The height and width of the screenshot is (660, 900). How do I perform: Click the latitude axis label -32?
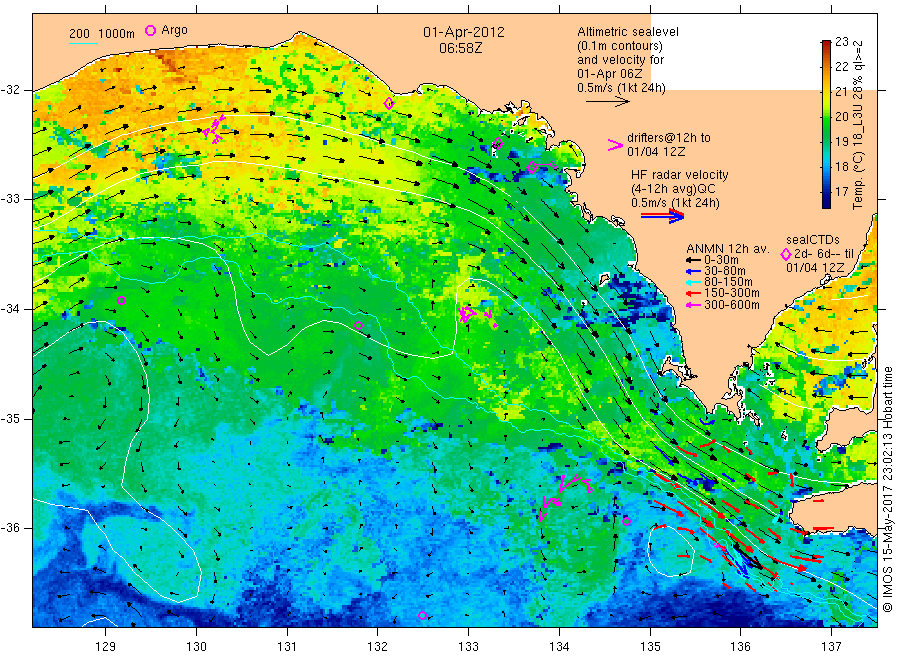pos(10,90)
